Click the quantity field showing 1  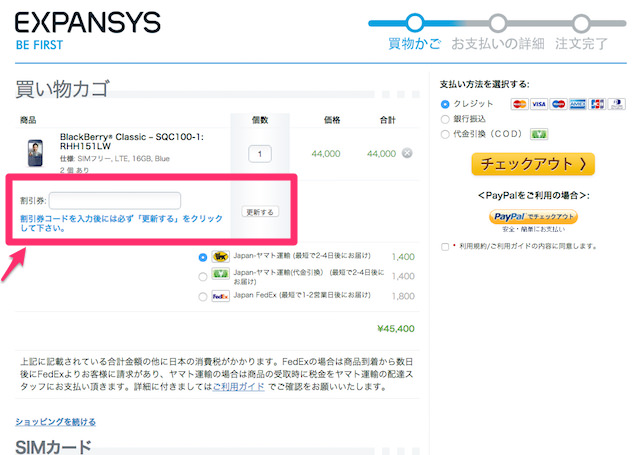260,154
